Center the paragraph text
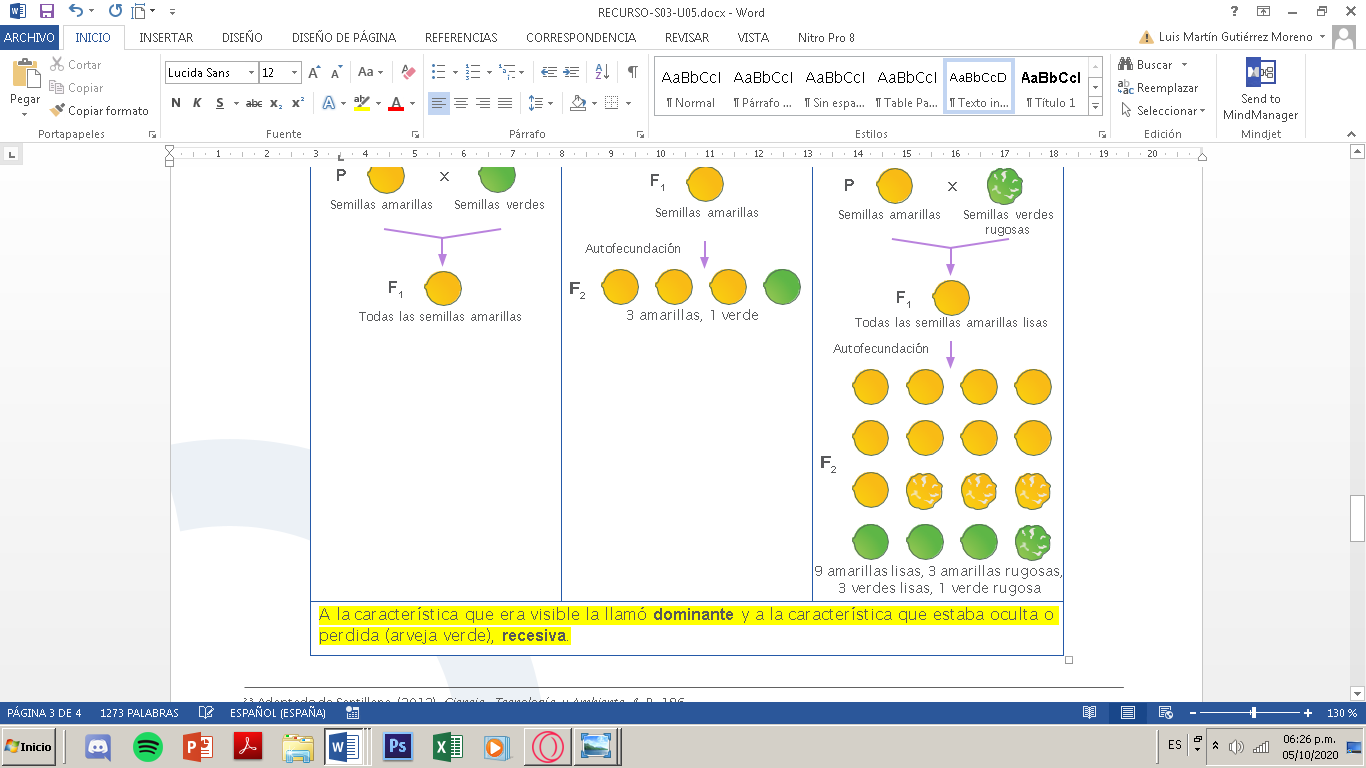 point(461,103)
